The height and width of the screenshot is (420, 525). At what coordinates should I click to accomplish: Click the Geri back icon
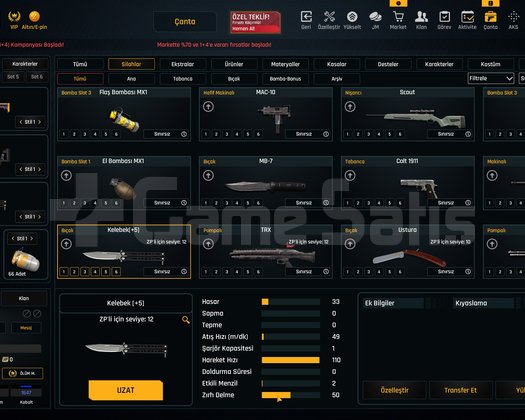pos(306,17)
